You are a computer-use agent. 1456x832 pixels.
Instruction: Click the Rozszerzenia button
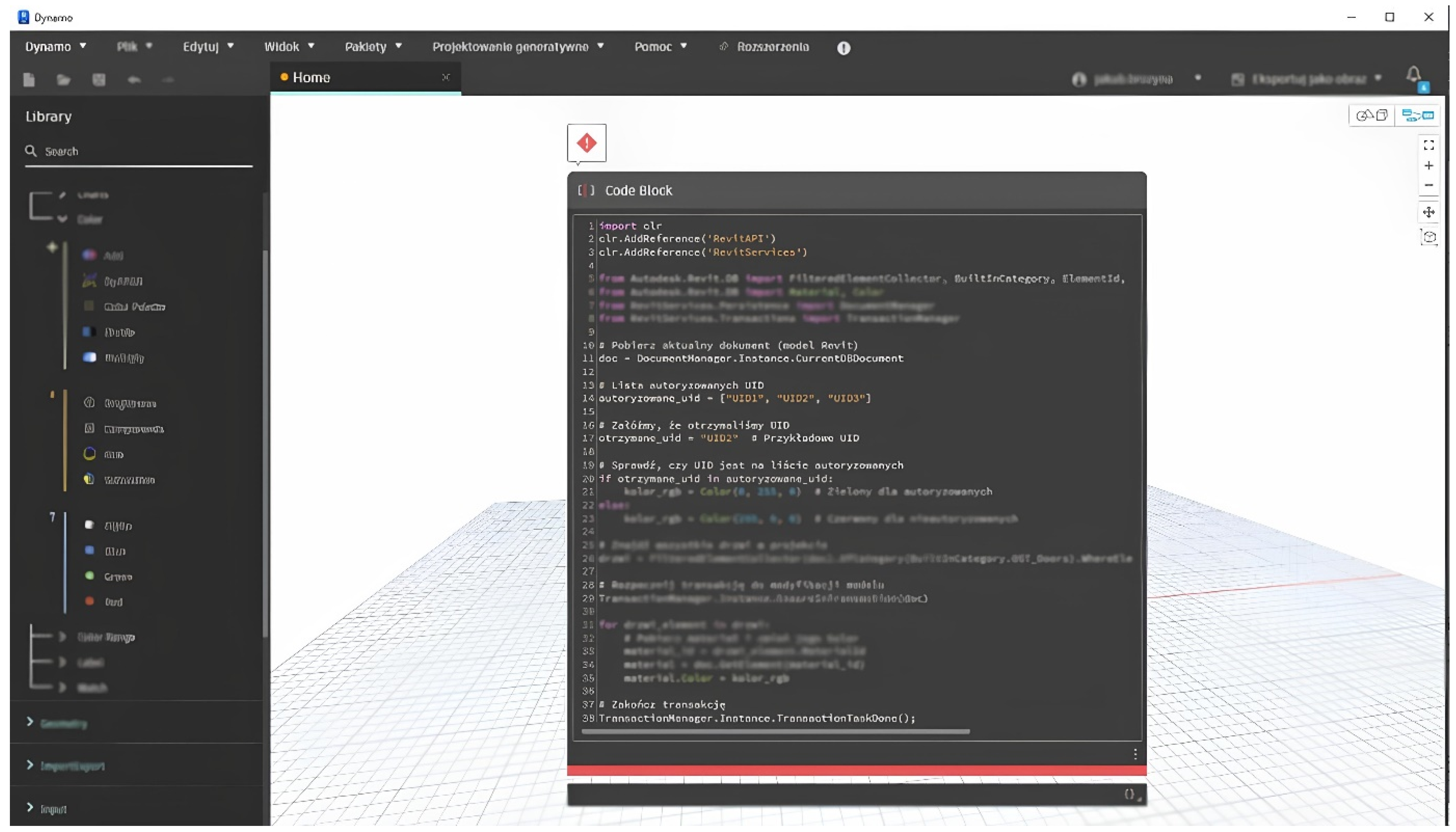point(772,47)
